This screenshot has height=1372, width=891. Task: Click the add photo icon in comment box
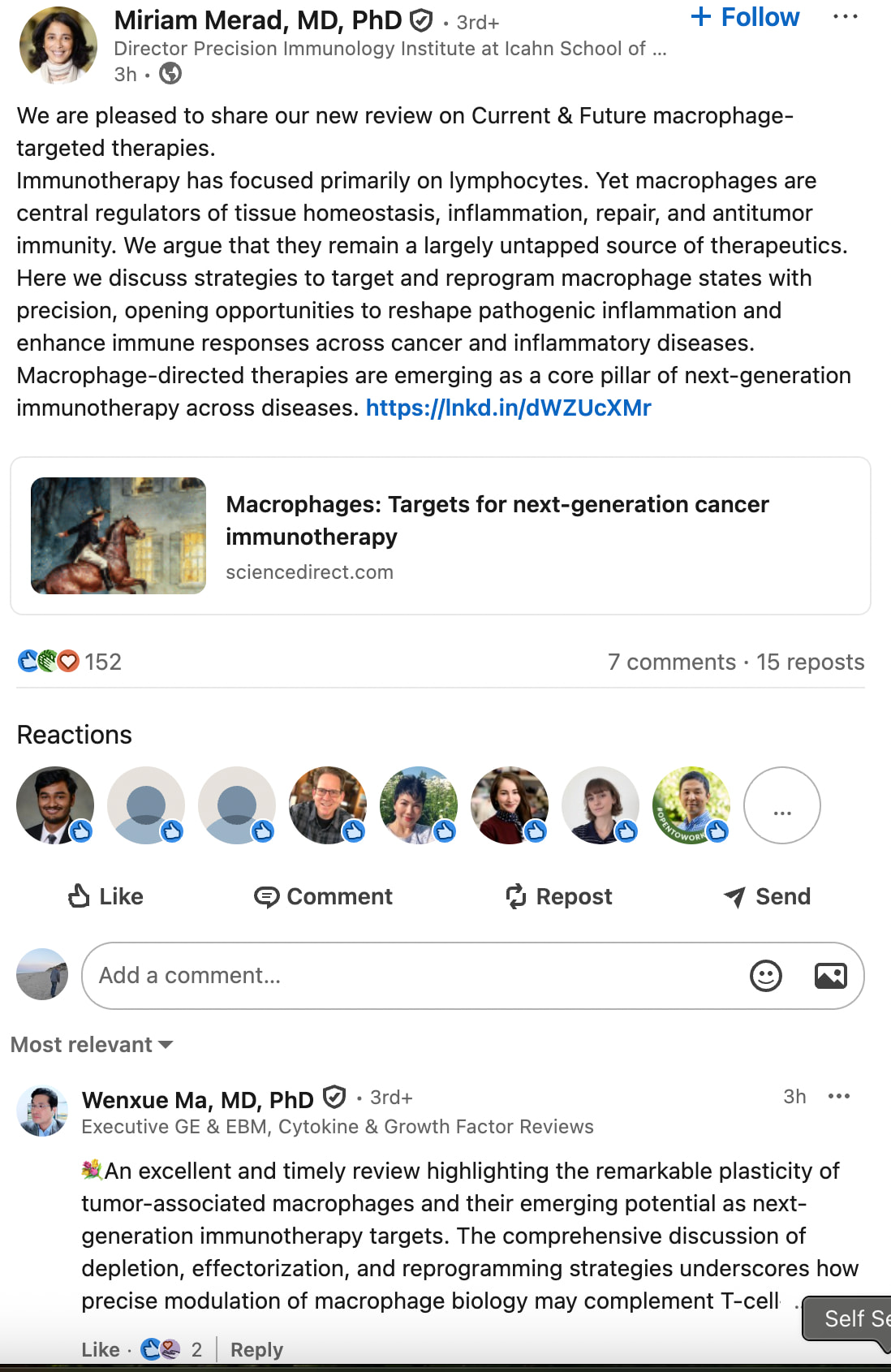[830, 975]
